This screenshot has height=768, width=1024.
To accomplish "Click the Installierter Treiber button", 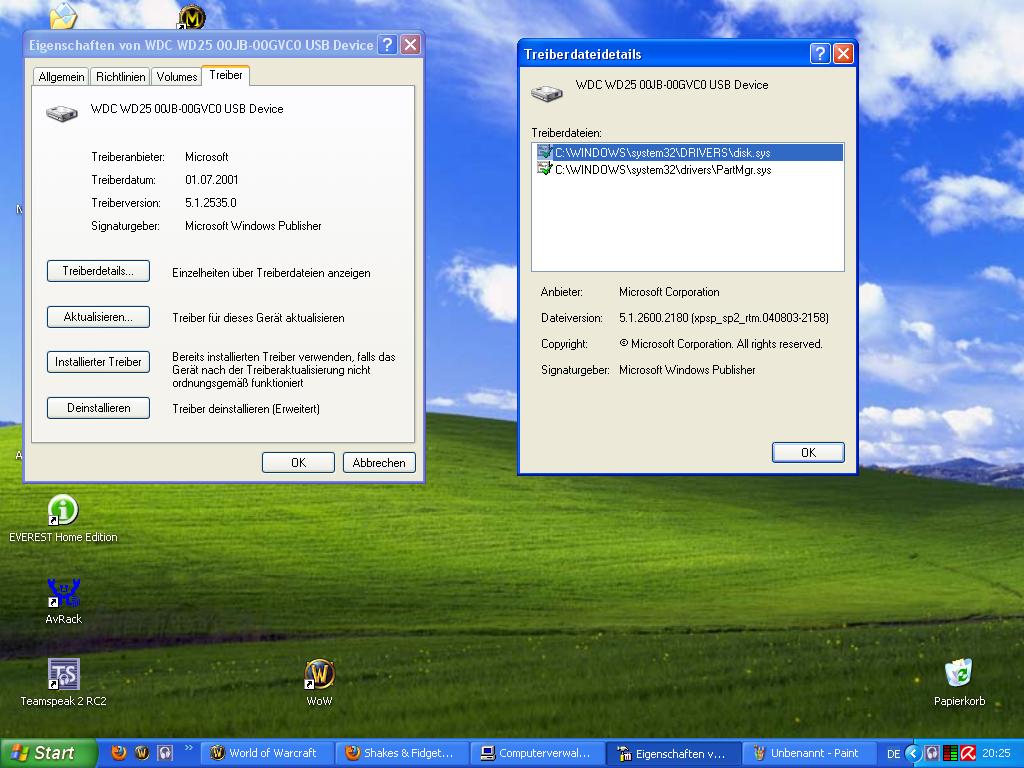I will [98, 362].
